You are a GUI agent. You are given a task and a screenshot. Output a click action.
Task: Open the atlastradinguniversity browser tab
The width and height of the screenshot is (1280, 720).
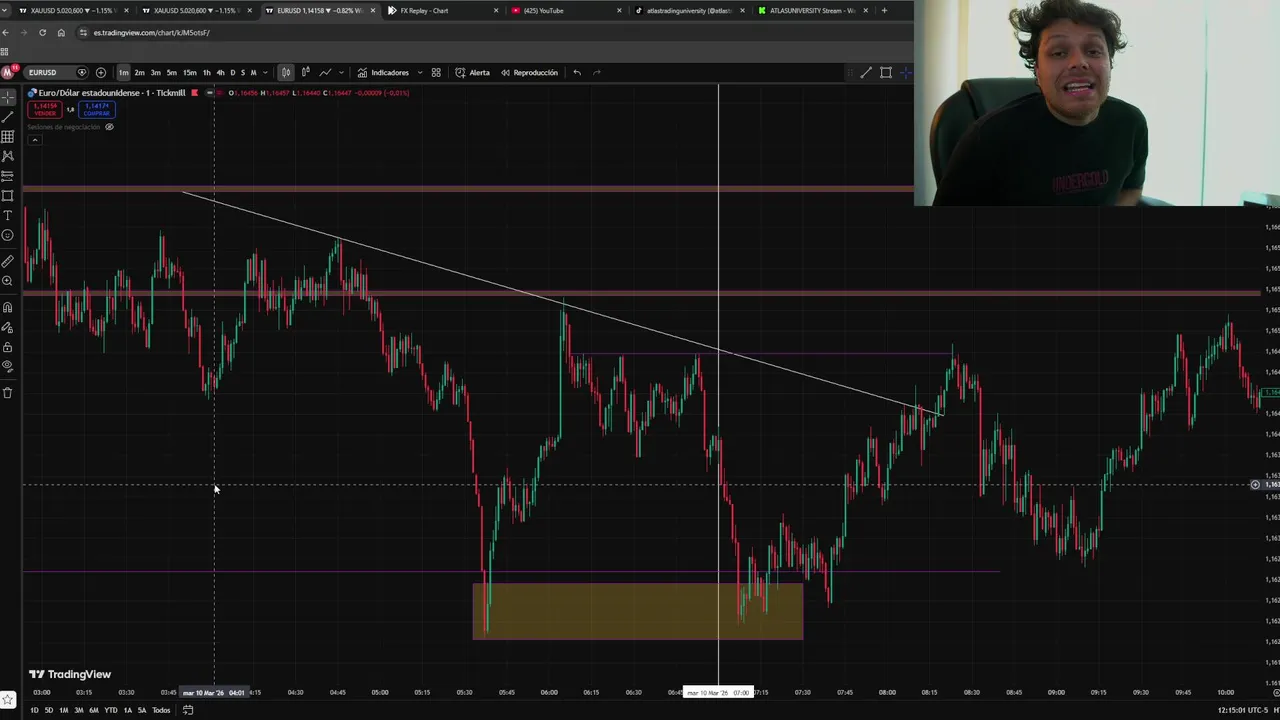[690, 10]
